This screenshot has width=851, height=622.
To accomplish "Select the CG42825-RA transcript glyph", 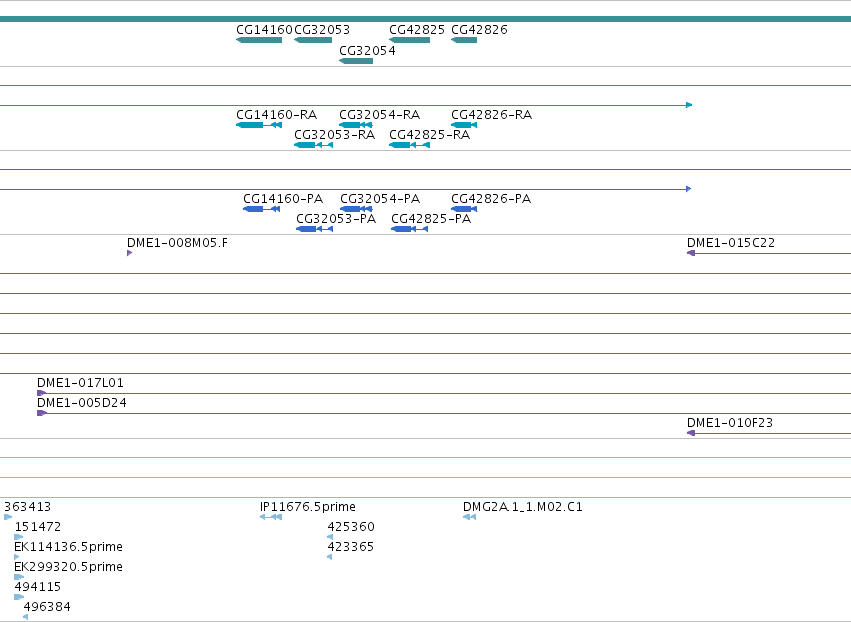I will coord(410,145).
